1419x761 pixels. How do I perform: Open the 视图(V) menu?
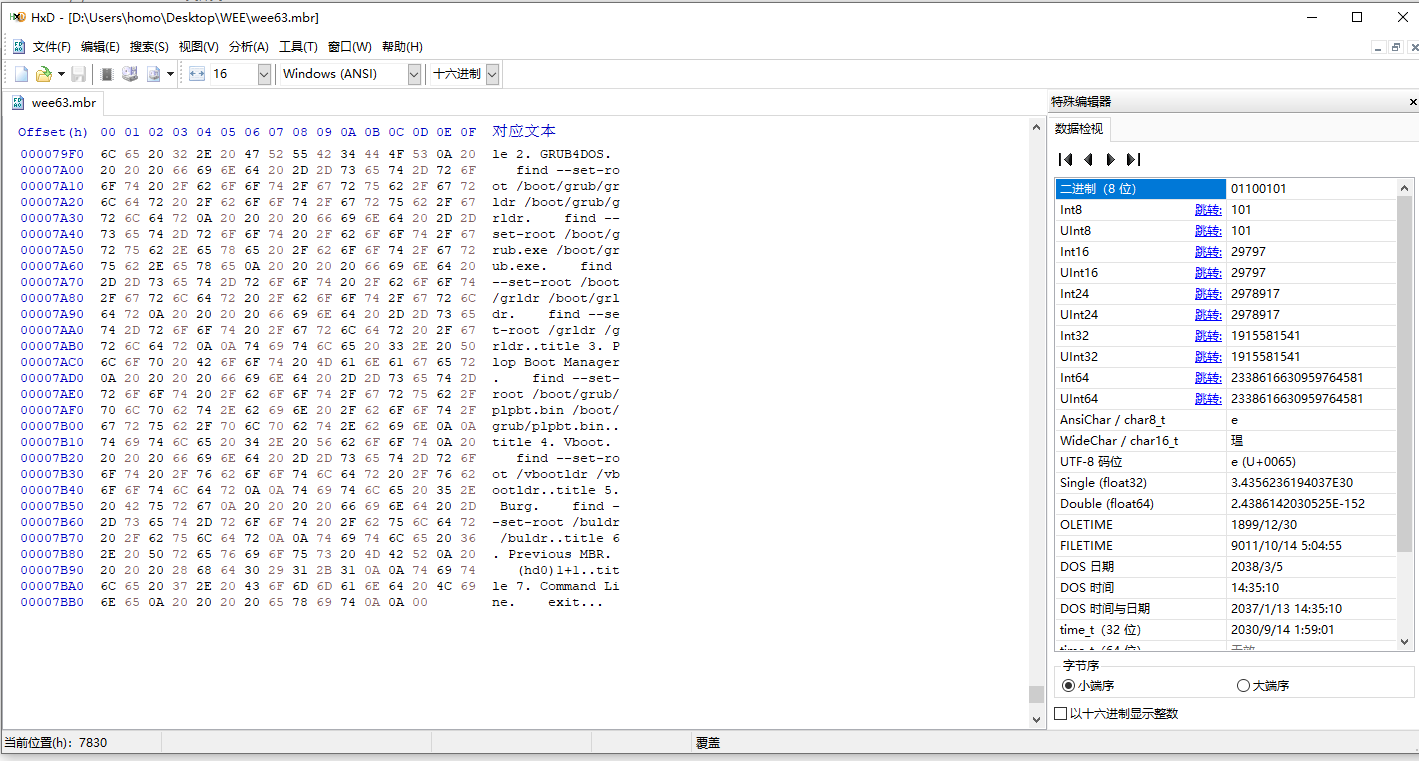tap(199, 47)
